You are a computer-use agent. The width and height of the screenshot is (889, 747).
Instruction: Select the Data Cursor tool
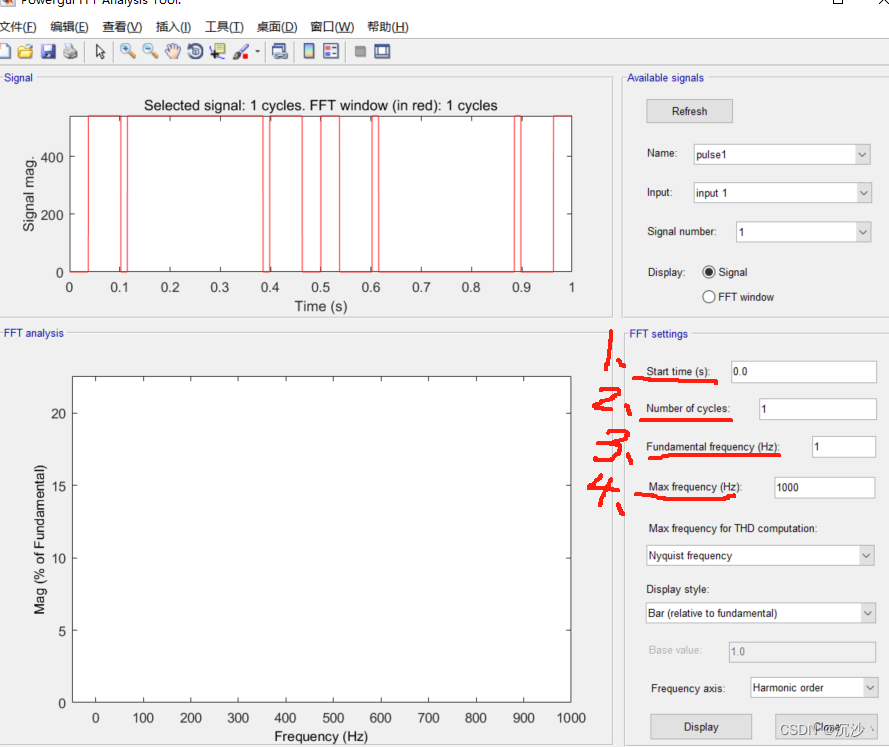[217, 52]
